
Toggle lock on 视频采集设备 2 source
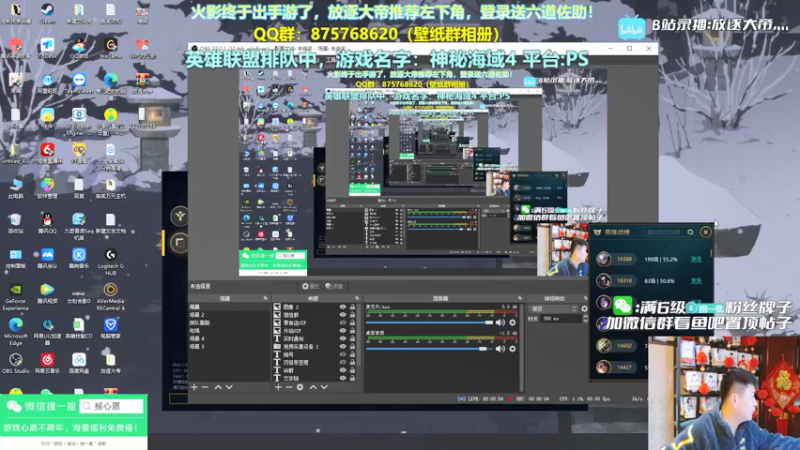click(x=352, y=346)
